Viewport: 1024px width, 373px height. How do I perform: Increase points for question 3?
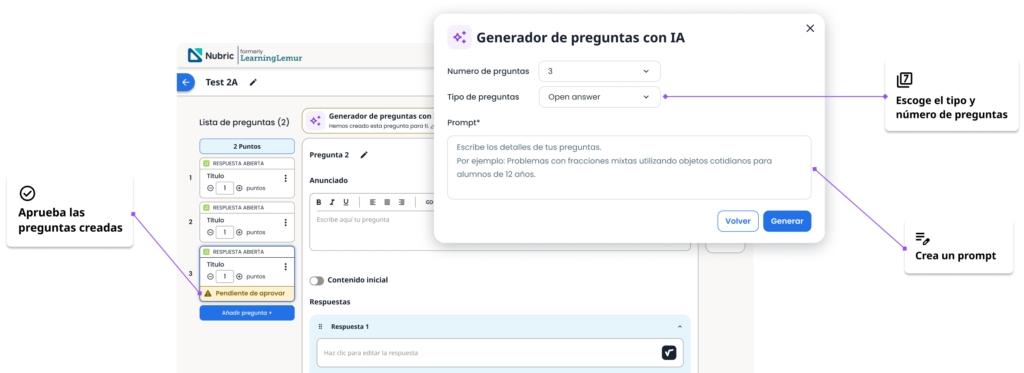[x=239, y=276]
